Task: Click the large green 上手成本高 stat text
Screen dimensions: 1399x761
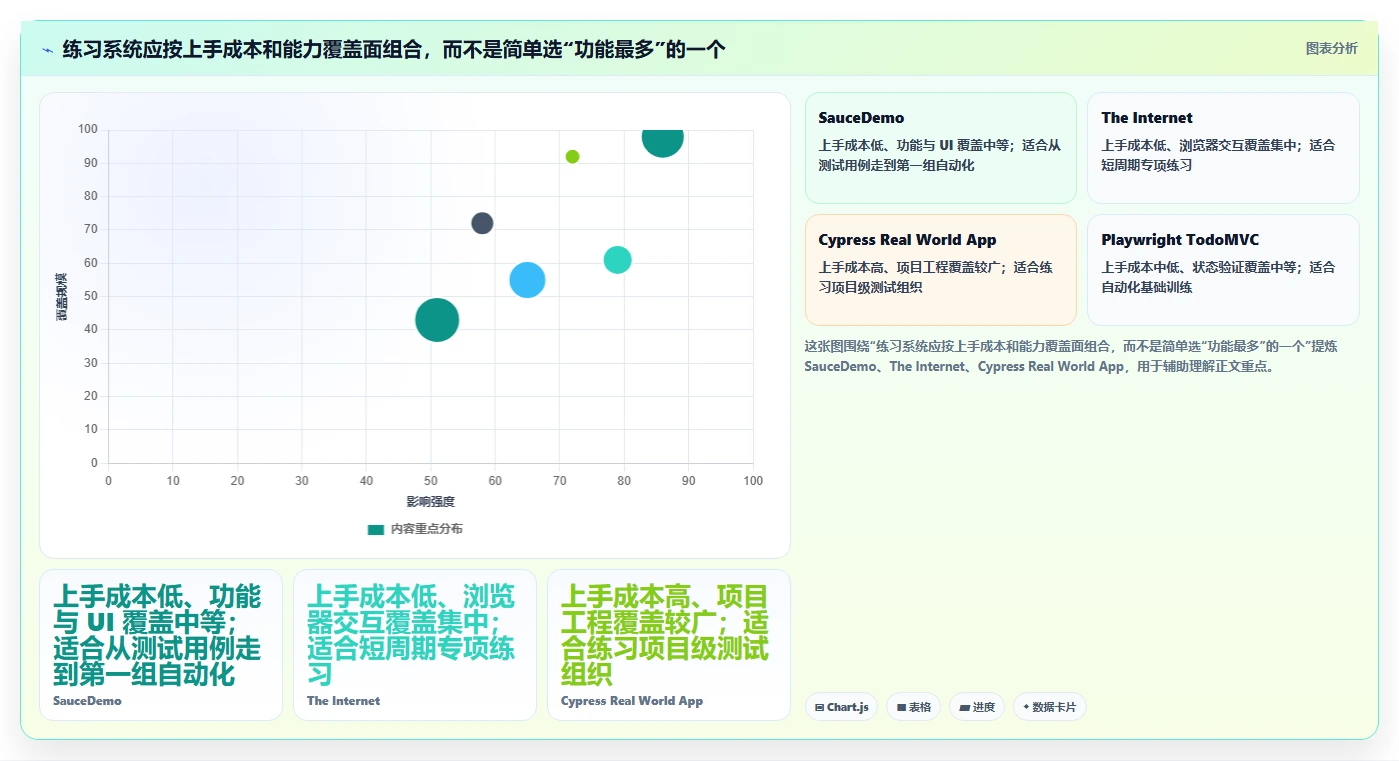Action: pos(665,636)
